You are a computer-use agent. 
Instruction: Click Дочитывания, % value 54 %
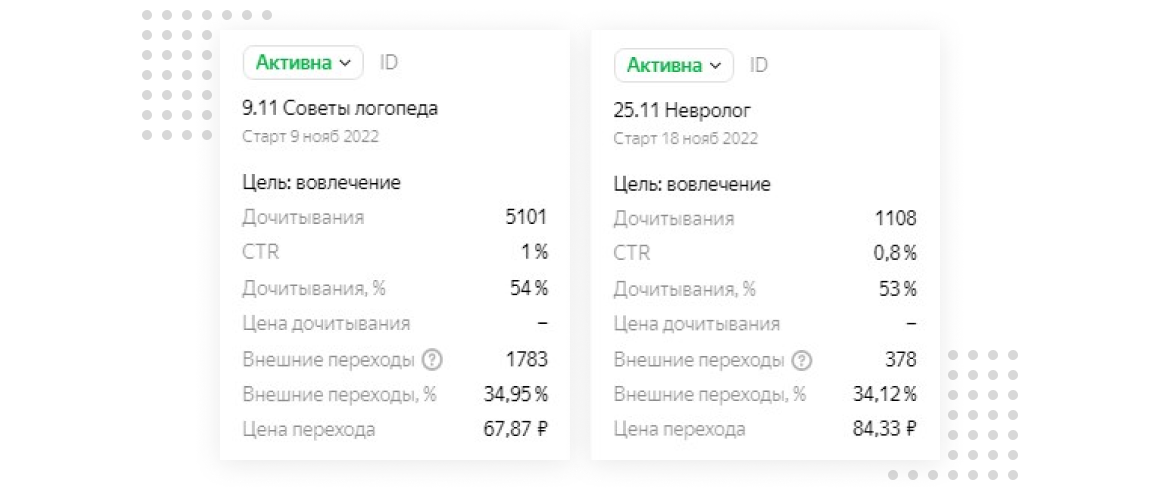coord(529,288)
